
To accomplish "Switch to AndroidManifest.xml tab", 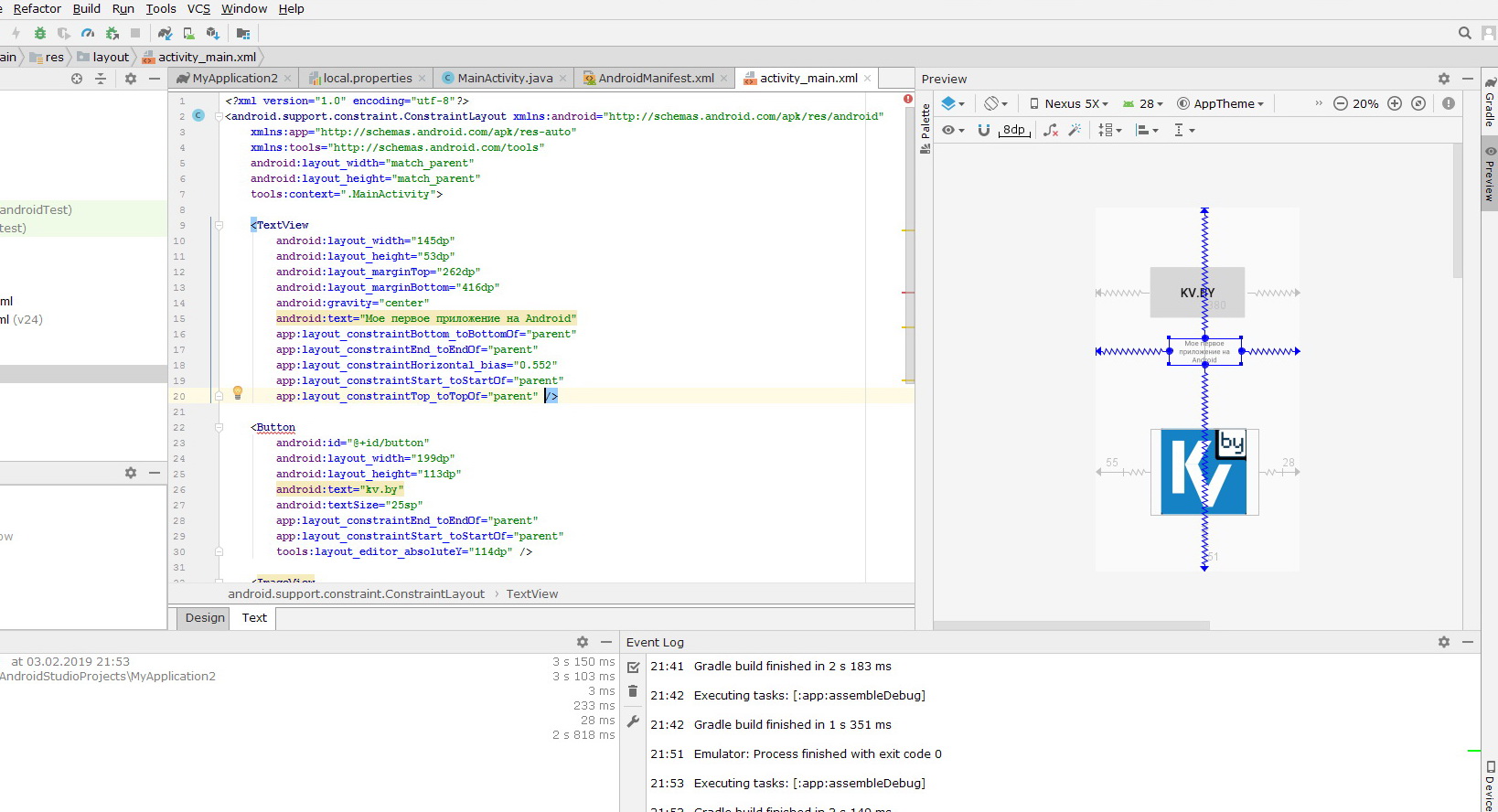I will (x=656, y=78).
